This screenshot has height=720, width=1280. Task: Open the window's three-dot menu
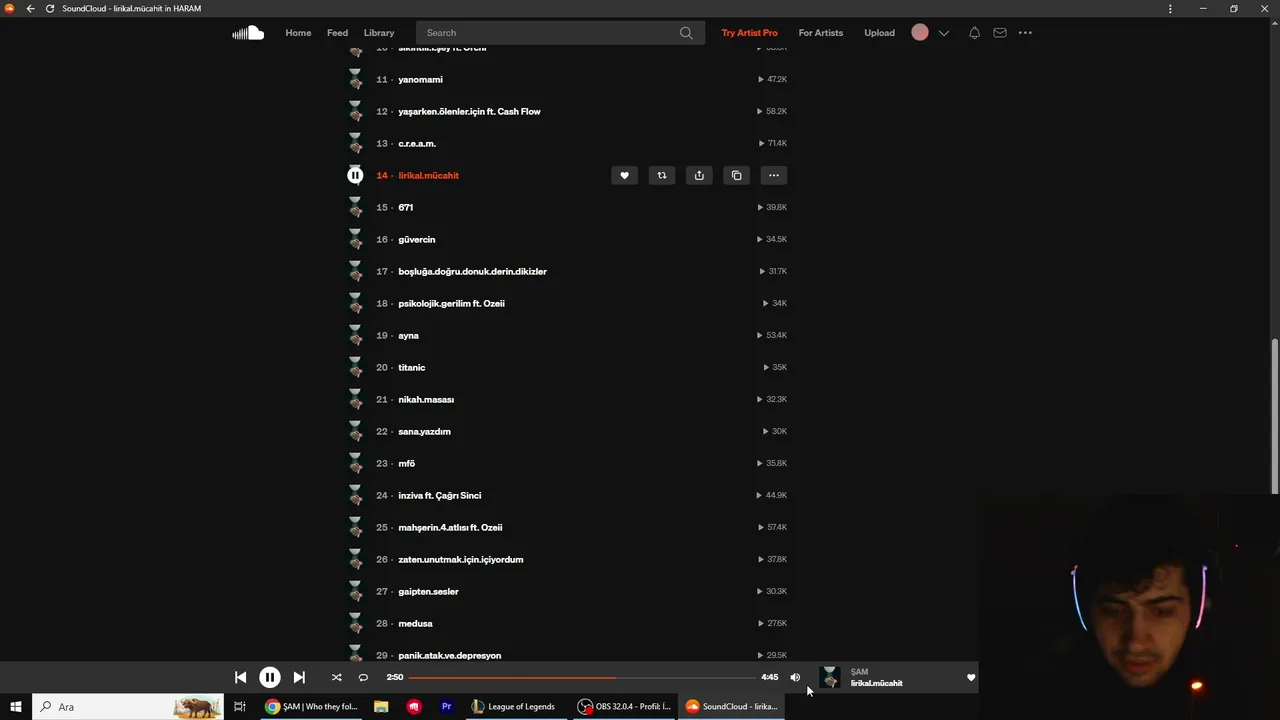[1170, 8]
